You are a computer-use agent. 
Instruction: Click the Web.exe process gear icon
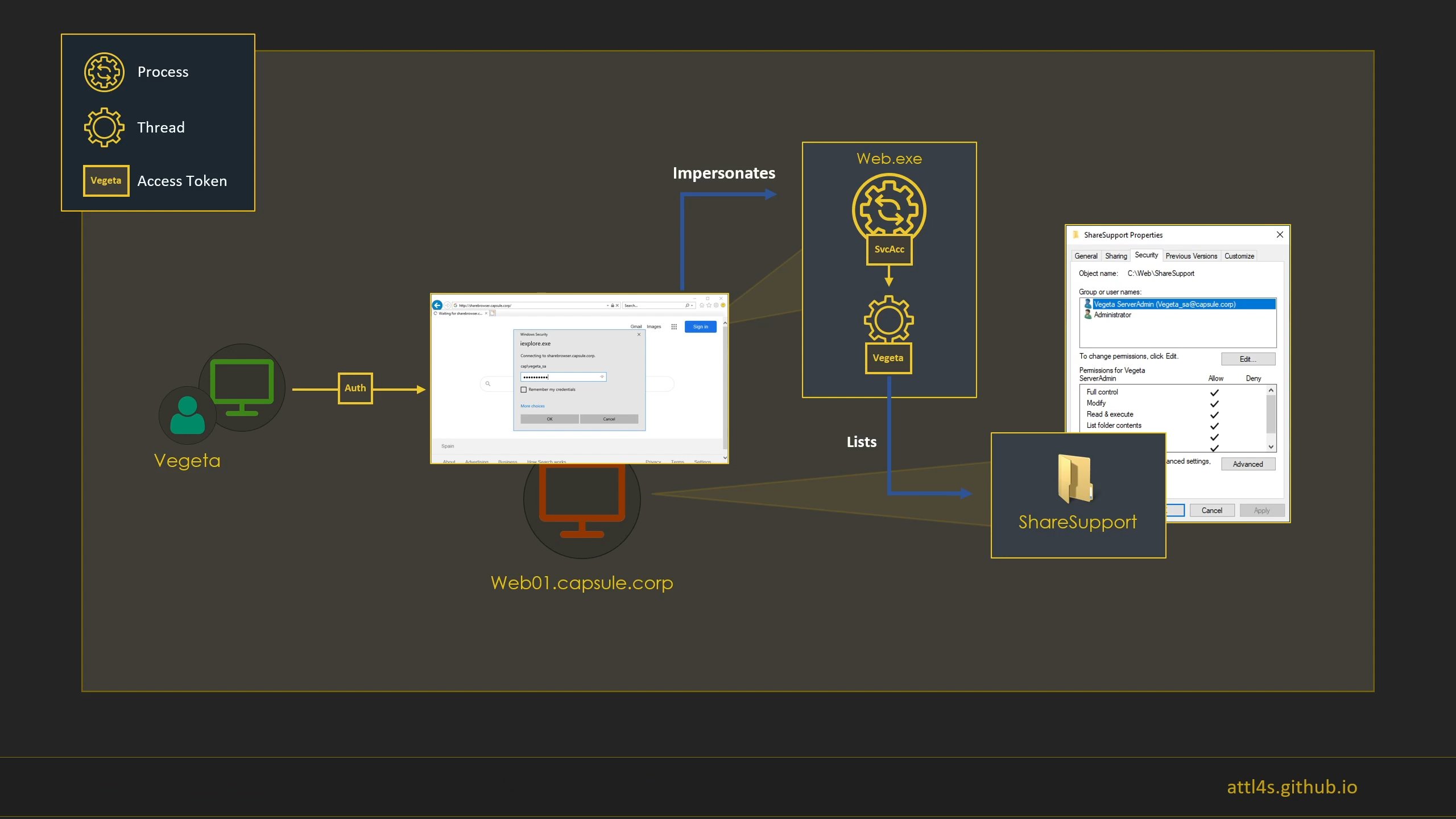click(889, 208)
